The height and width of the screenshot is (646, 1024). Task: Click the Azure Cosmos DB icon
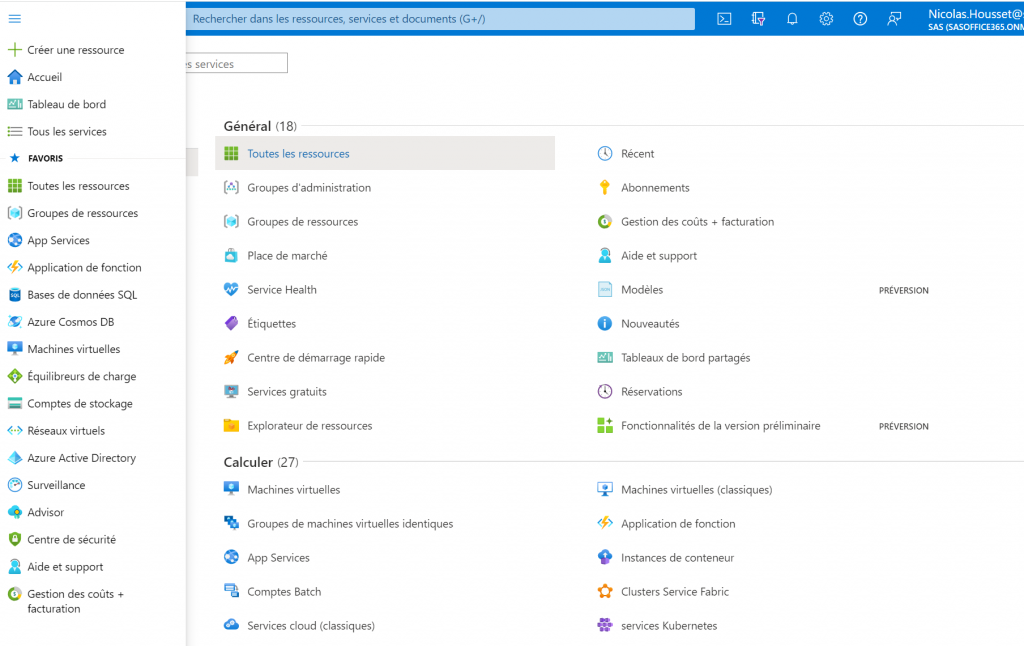(14, 322)
